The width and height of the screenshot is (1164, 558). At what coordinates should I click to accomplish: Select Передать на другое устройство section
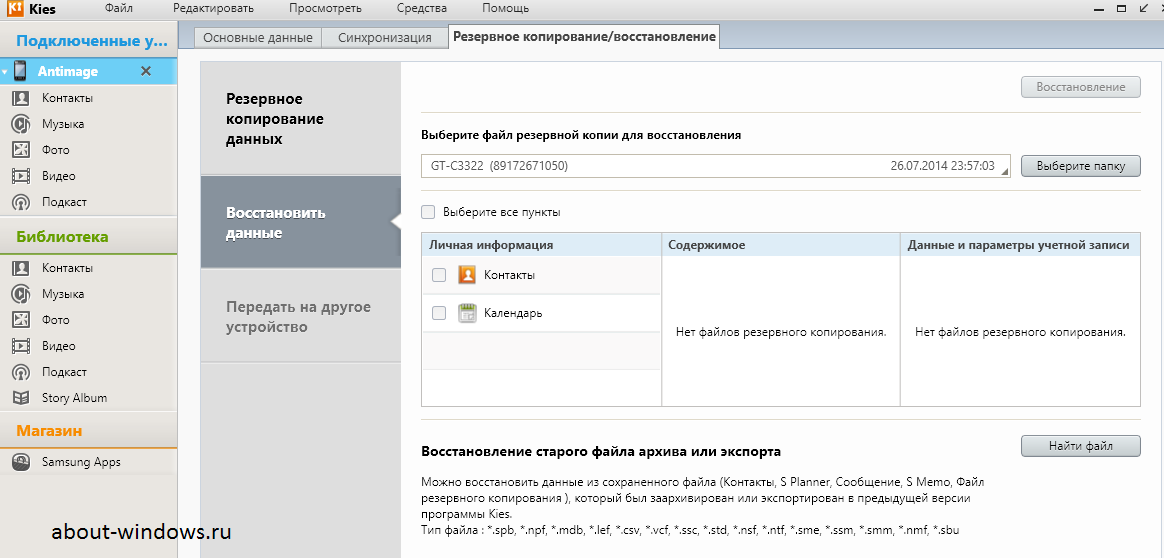[x=301, y=316]
